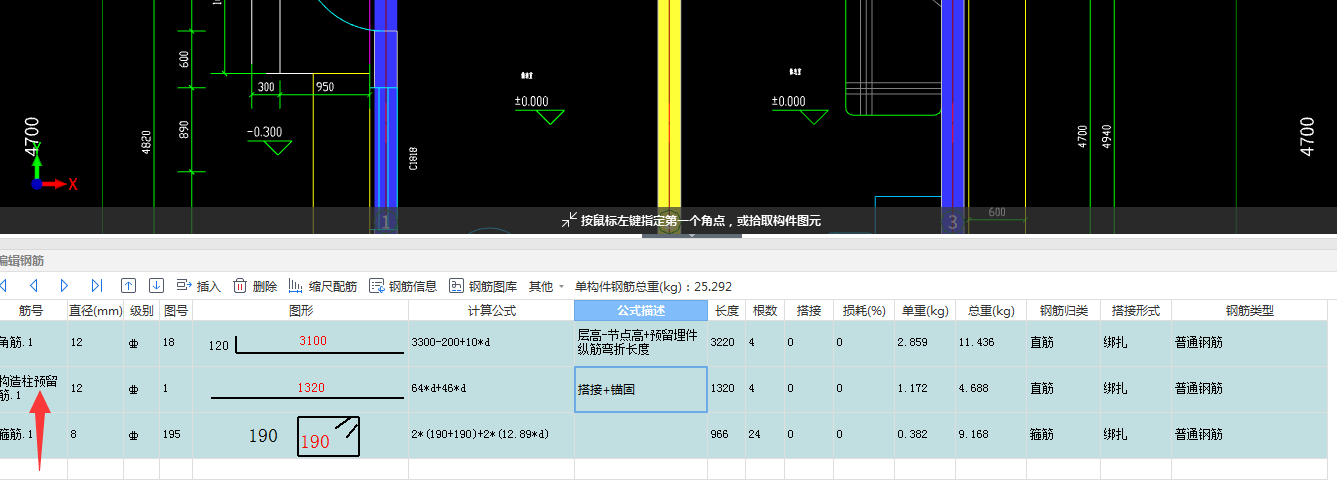
Task: Click the 箍筋 classification cell
Action: pos(1063,435)
